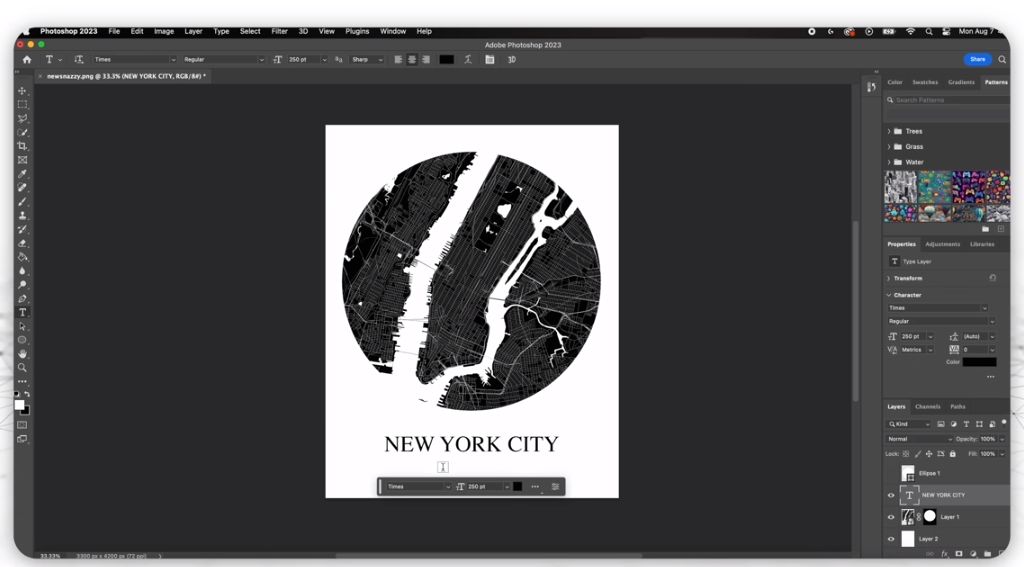The width and height of the screenshot is (1024, 567).
Task: Select the Eyedropper tool
Action: click(x=22, y=174)
